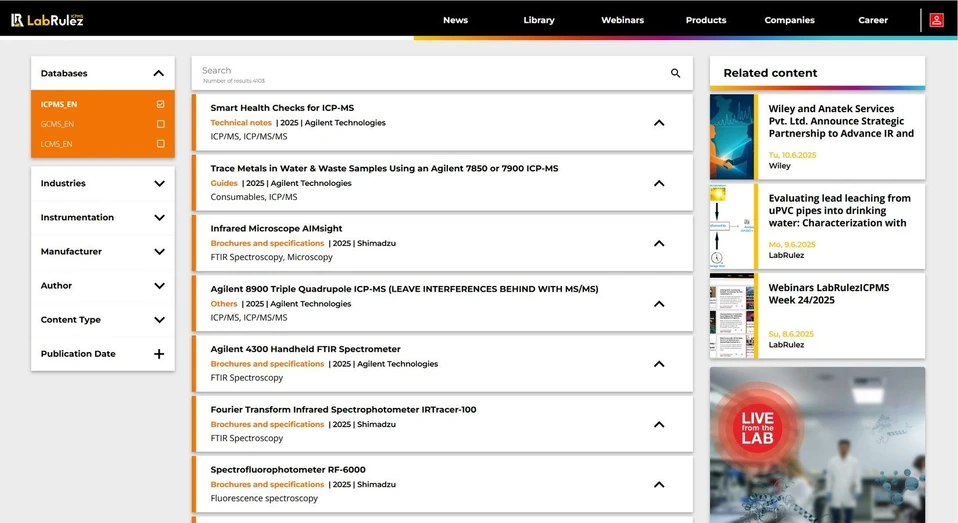The height and width of the screenshot is (523, 958).
Task: Collapse the Smart Health Checks for ICP-MS entry
Action: coord(659,123)
